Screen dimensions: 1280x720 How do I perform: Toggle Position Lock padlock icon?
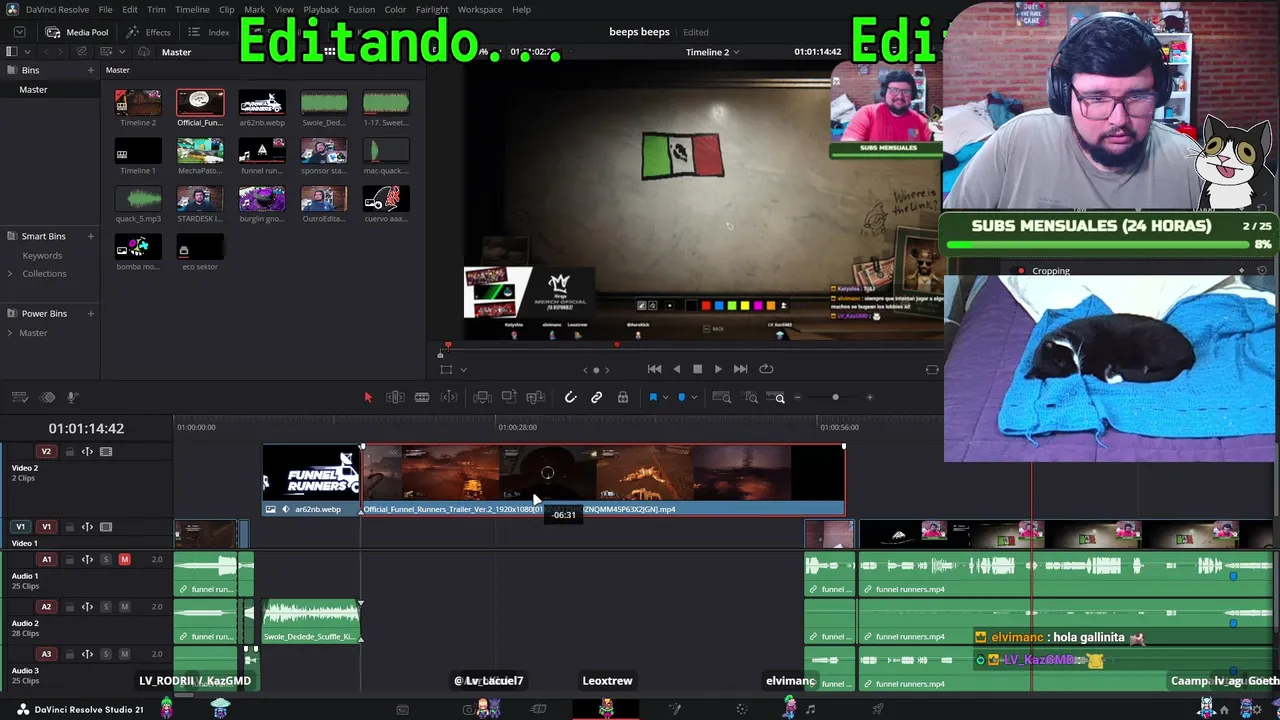coord(623,397)
